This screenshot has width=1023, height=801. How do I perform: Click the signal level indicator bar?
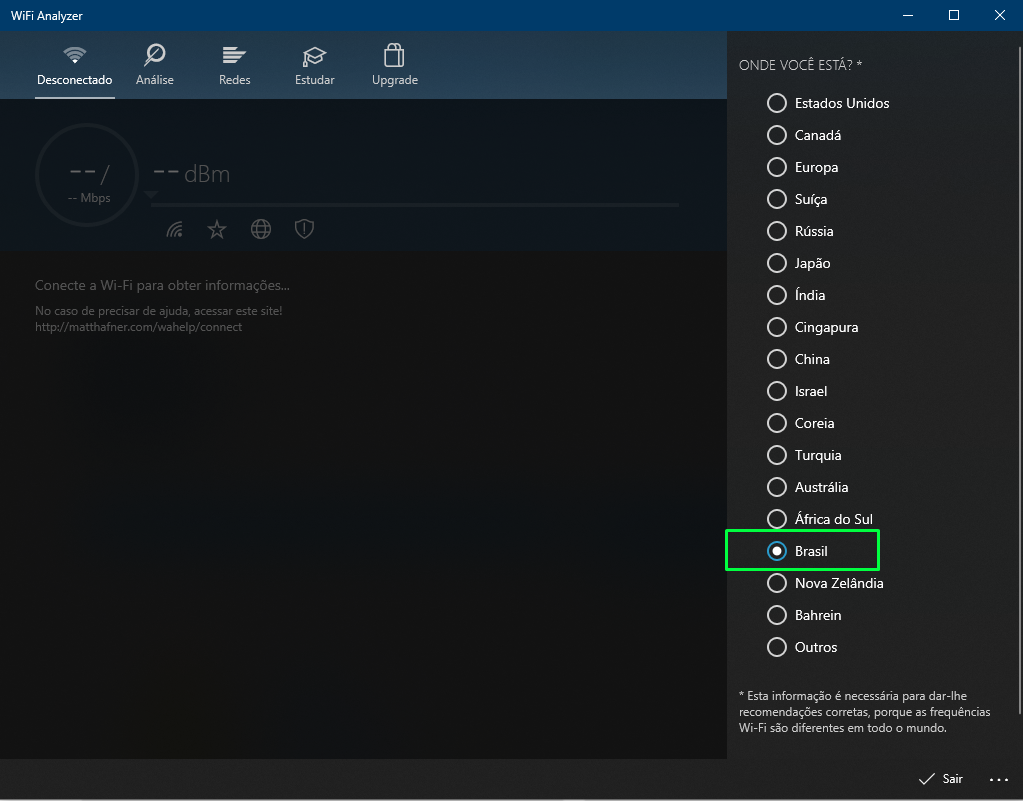pyautogui.click(x=414, y=204)
